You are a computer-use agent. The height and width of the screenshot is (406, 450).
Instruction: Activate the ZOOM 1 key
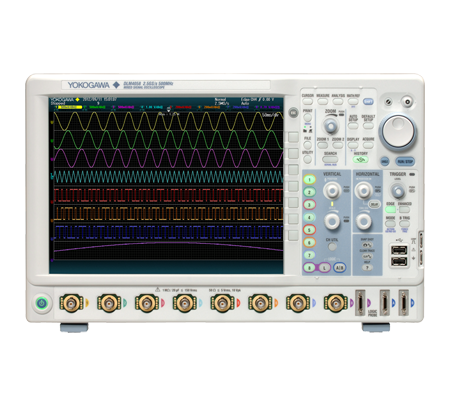tap(323, 145)
